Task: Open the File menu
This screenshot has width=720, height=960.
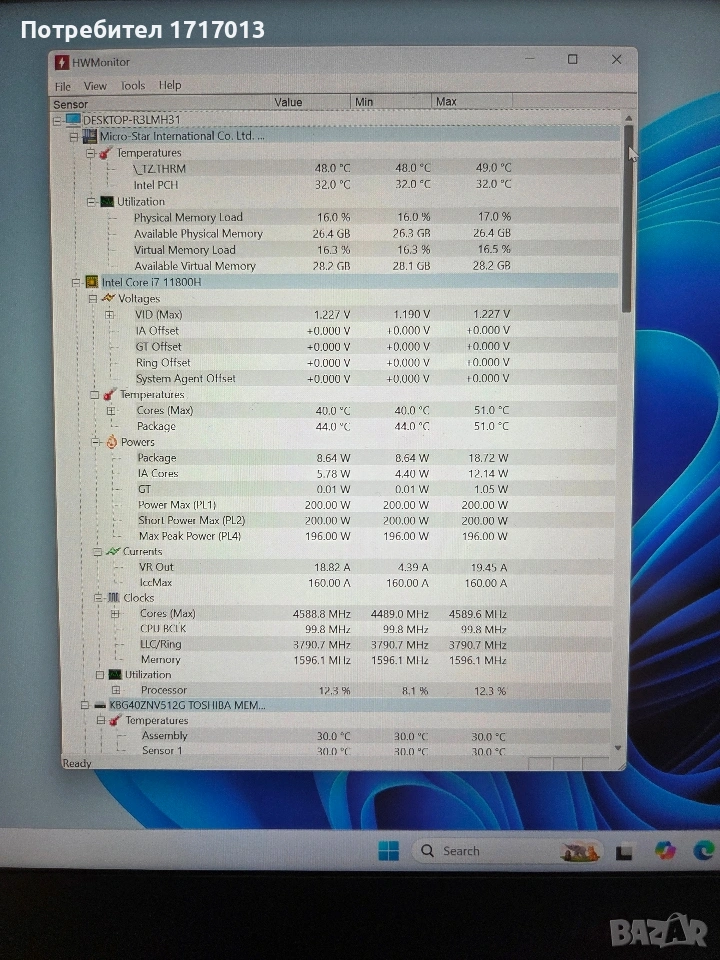Action: pos(63,86)
